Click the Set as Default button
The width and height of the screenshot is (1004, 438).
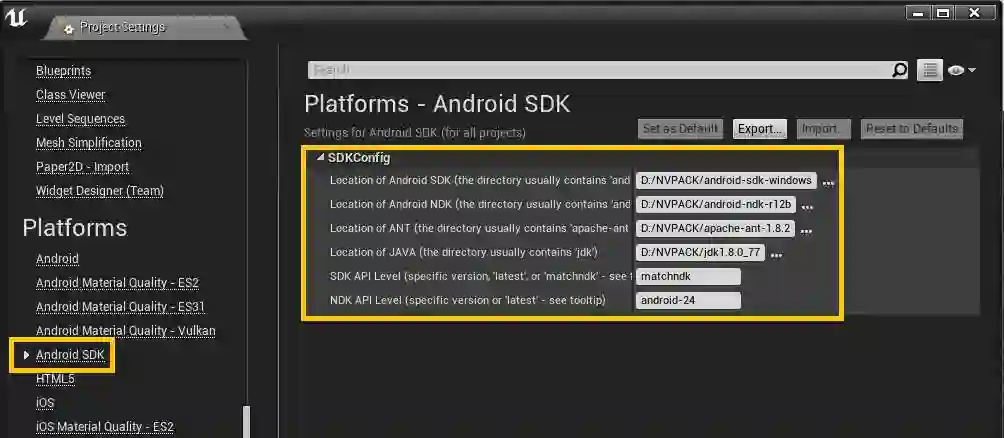(680, 128)
